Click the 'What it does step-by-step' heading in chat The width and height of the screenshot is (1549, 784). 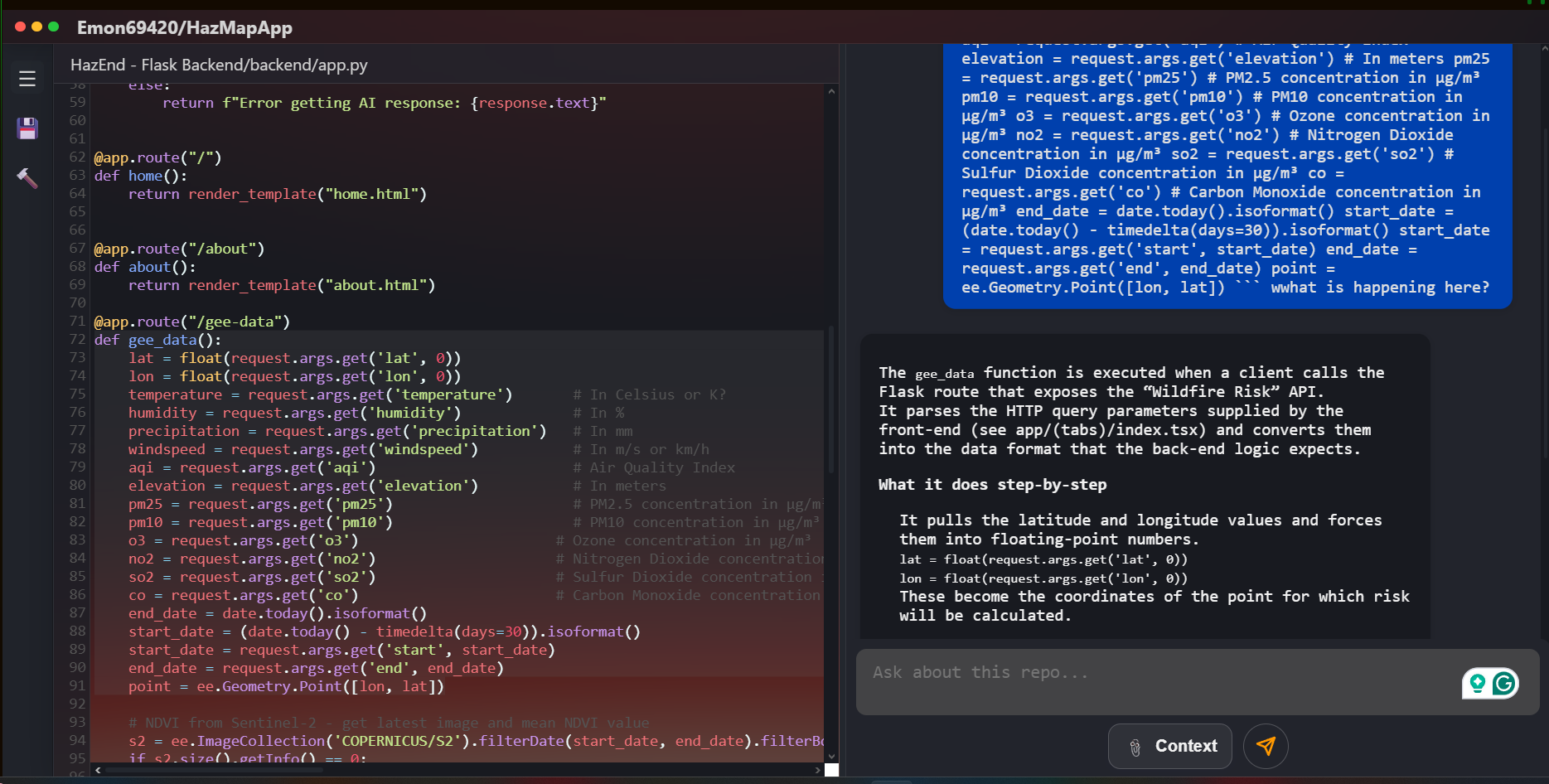pyautogui.click(x=993, y=485)
